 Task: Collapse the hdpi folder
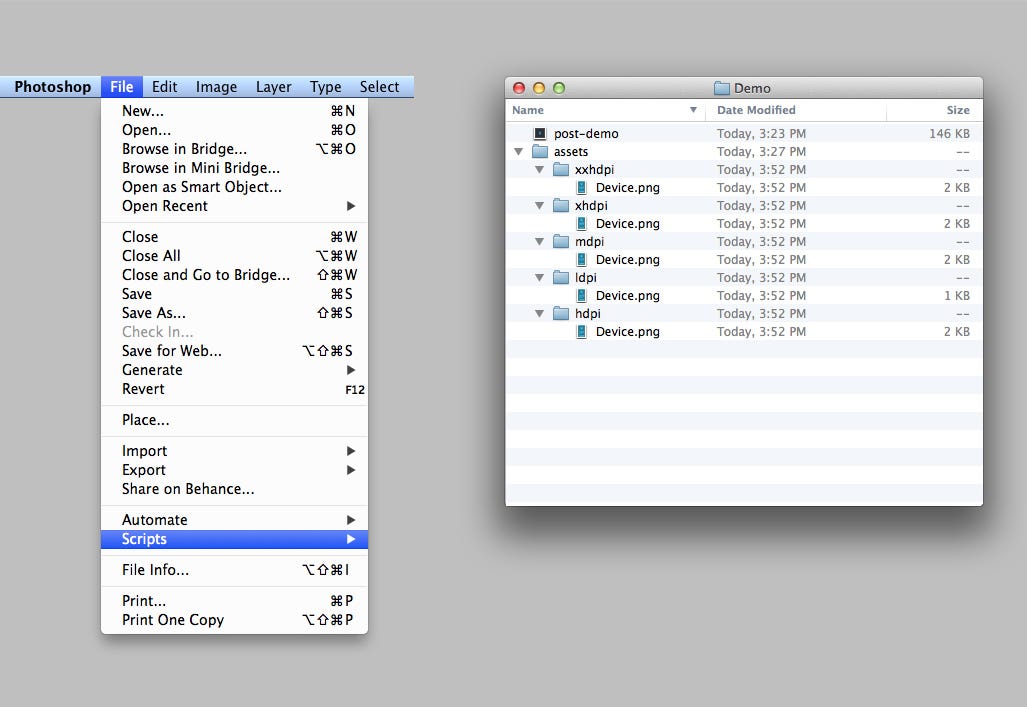(x=540, y=314)
